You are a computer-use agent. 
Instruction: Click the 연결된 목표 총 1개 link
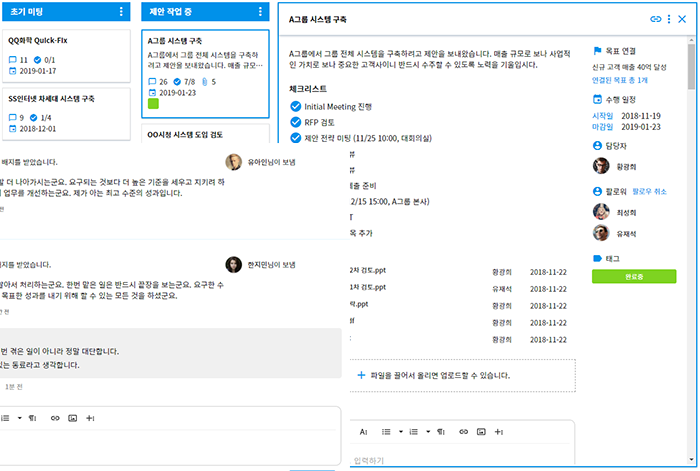point(620,80)
